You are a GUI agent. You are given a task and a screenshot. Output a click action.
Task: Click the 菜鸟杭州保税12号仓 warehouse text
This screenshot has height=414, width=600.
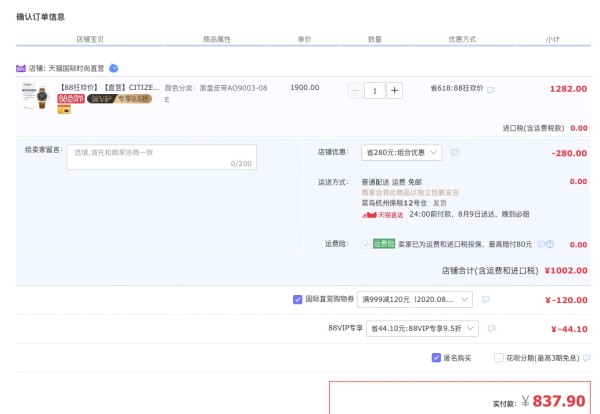(x=394, y=203)
